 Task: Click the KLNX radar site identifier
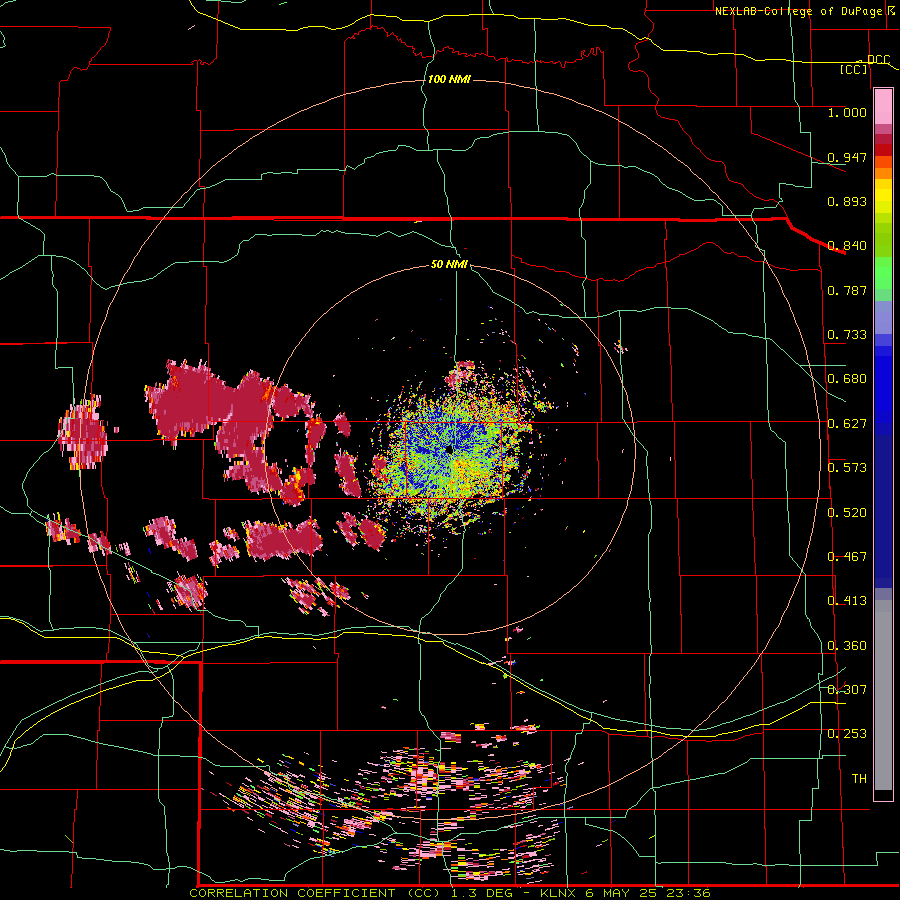(559, 893)
